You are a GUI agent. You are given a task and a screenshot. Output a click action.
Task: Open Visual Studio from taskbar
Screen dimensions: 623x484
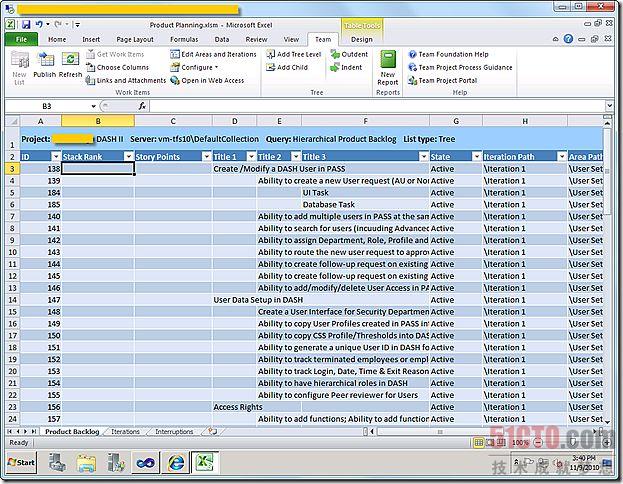click(145, 463)
